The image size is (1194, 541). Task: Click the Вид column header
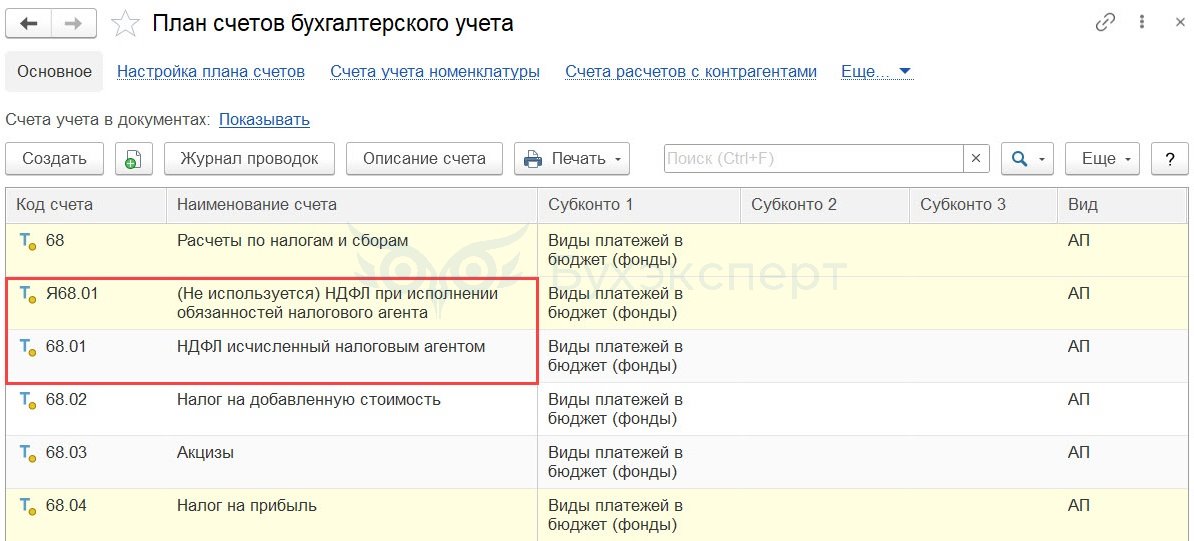click(1123, 204)
